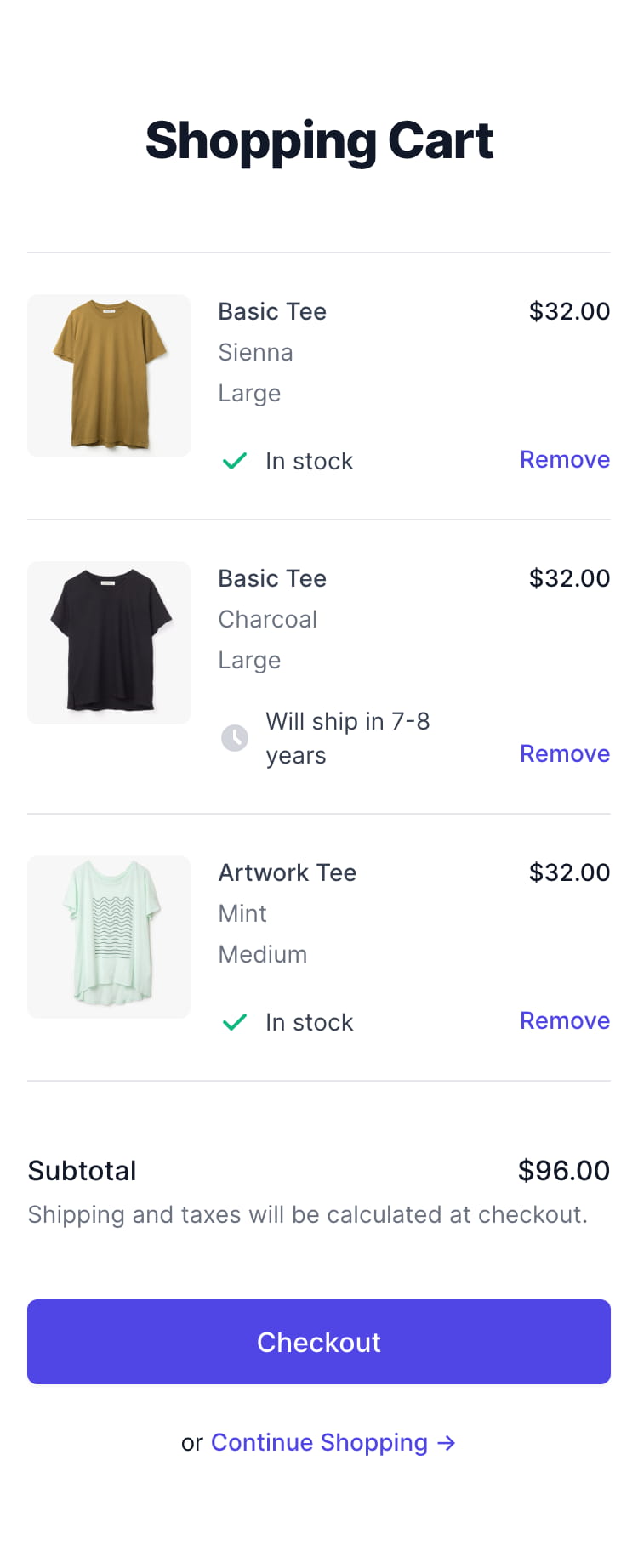The height and width of the screenshot is (1568, 638).
Task: Proceed with the Checkout button
Action: pyautogui.click(x=319, y=1342)
